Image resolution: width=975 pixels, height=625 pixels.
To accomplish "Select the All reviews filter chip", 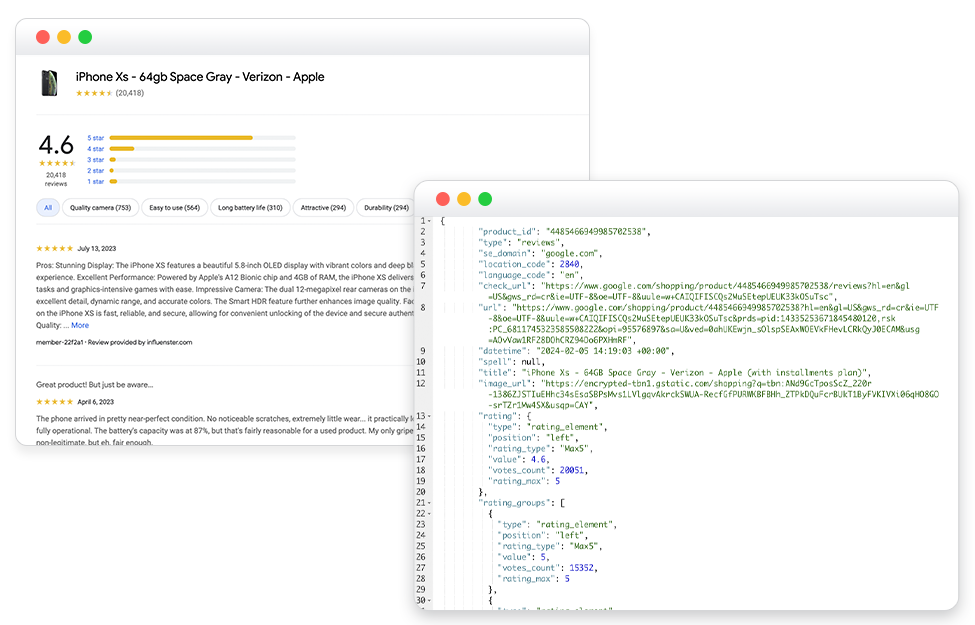I will pos(48,208).
